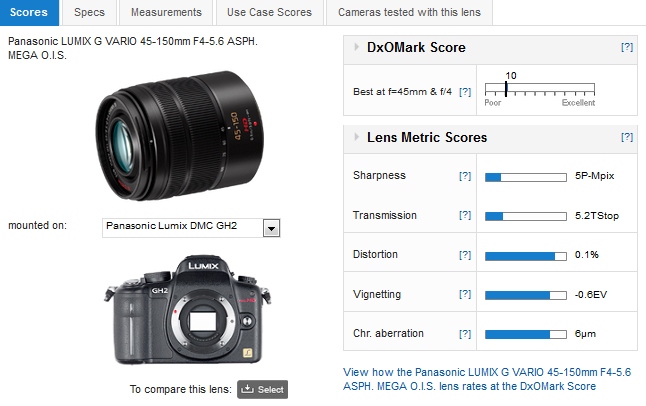Screen dimensions: 646x406
Task: Open the Scores tab
Action: click(29, 12)
